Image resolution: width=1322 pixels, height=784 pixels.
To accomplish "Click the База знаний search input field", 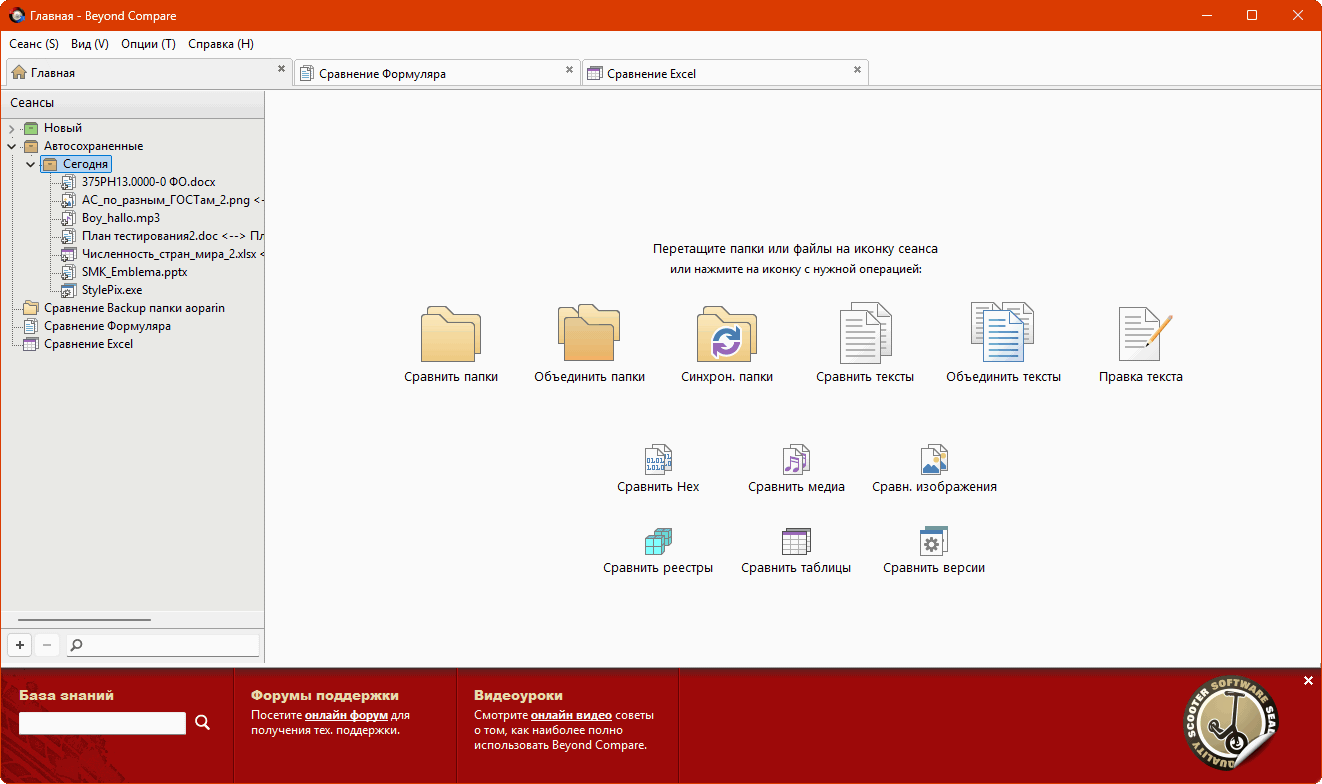I will (102, 723).
